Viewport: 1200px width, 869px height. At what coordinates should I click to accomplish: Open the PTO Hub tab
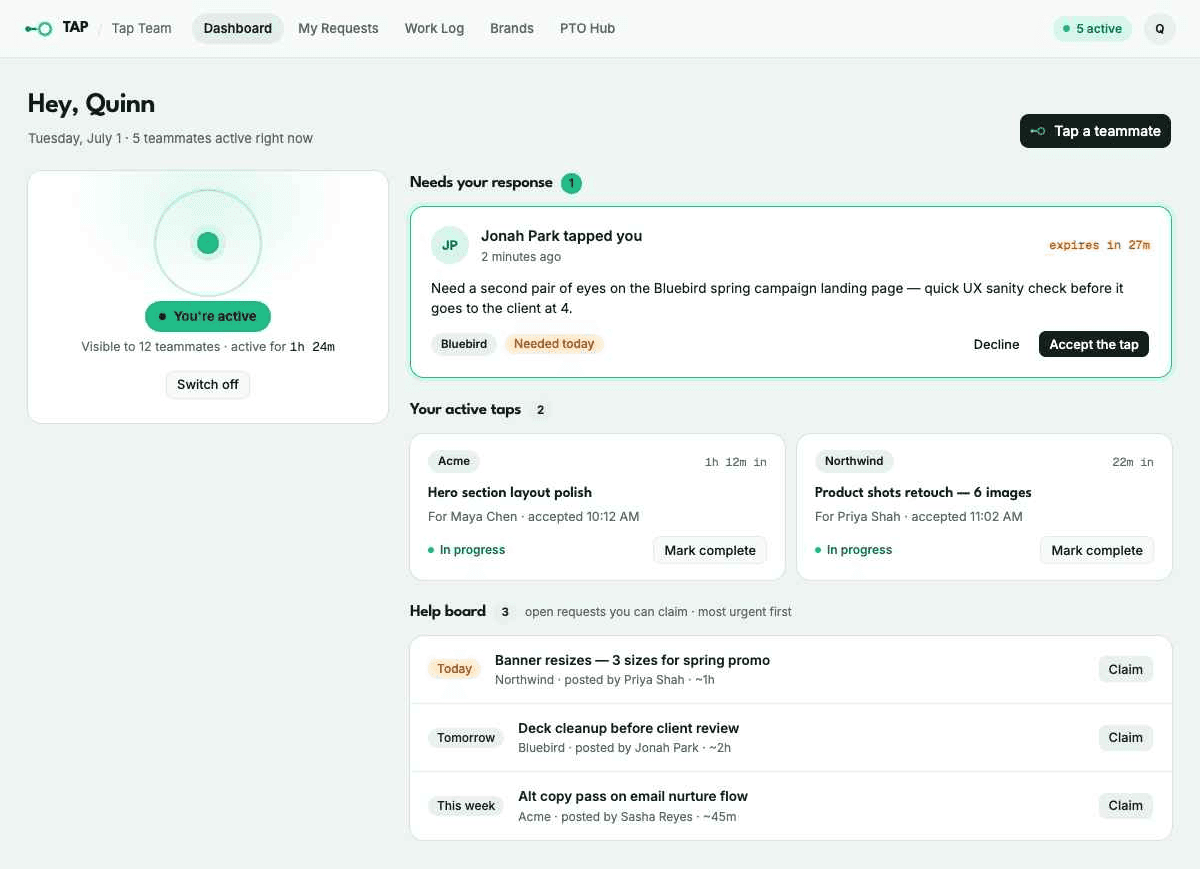pyautogui.click(x=587, y=28)
